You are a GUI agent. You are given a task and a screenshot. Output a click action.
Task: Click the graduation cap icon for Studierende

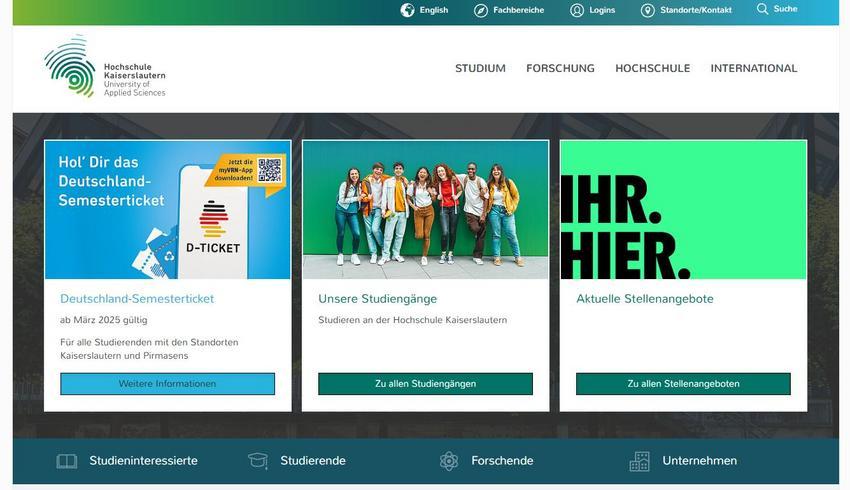pyautogui.click(x=258, y=461)
